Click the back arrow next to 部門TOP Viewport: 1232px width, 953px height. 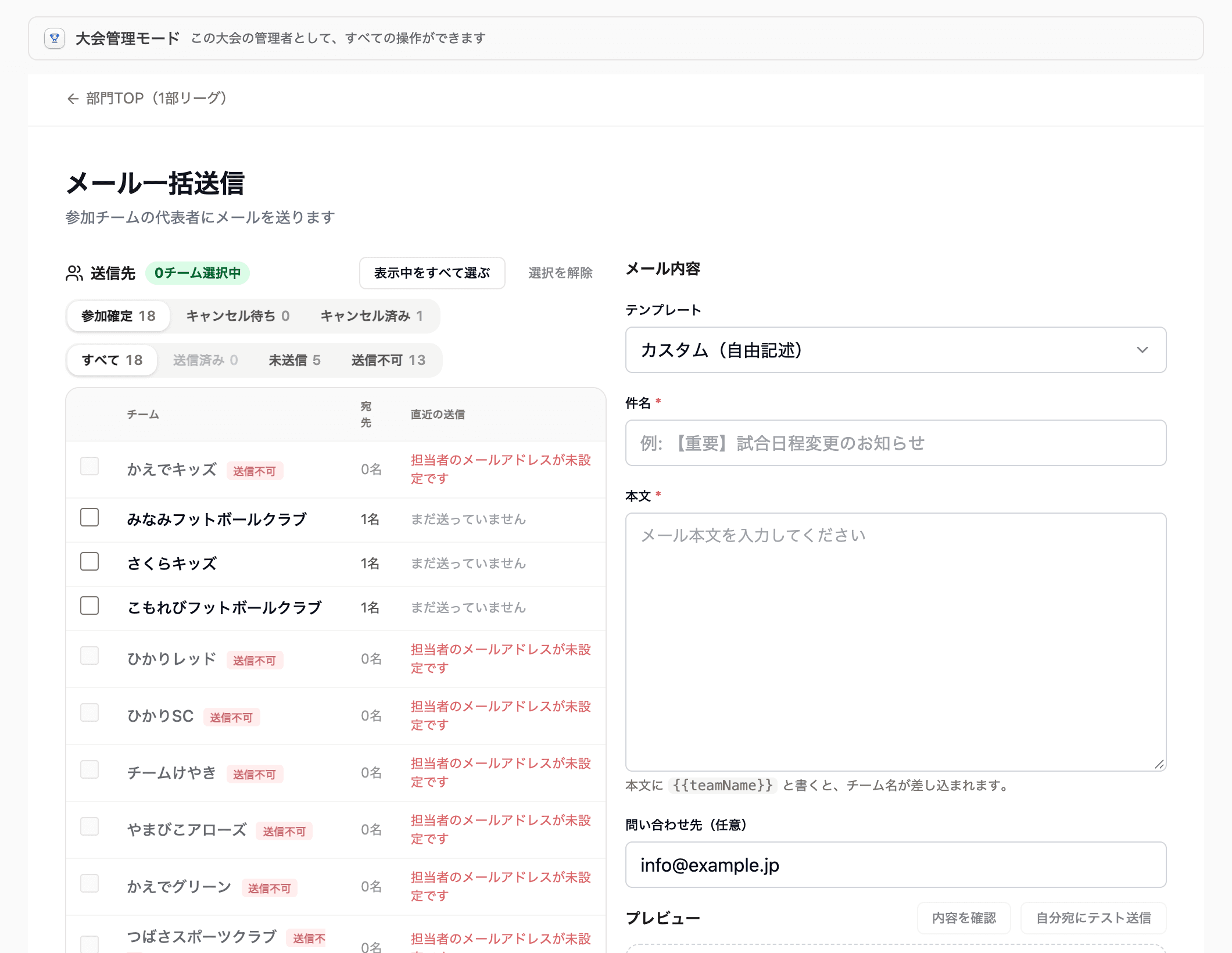coord(73,99)
